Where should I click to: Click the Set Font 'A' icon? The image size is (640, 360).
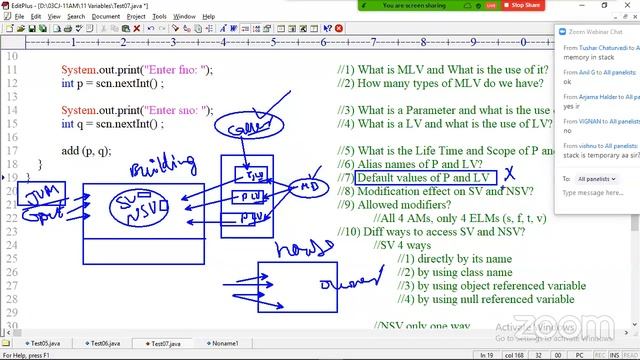point(223,29)
